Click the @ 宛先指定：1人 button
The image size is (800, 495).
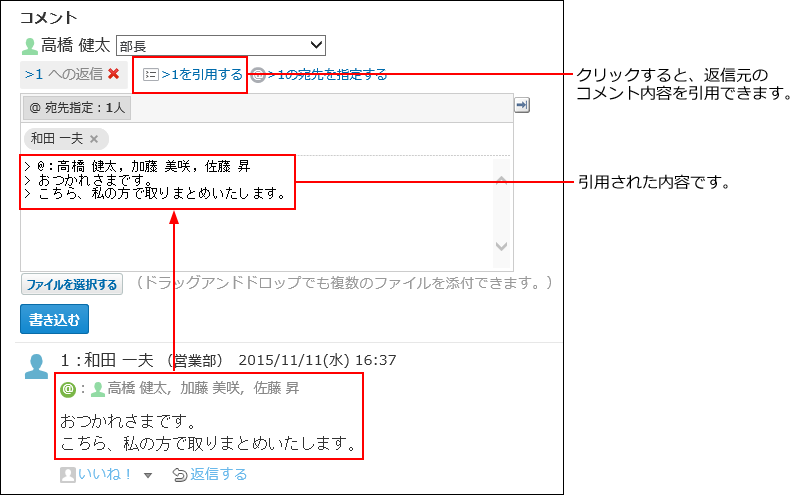(x=77, y=108)
